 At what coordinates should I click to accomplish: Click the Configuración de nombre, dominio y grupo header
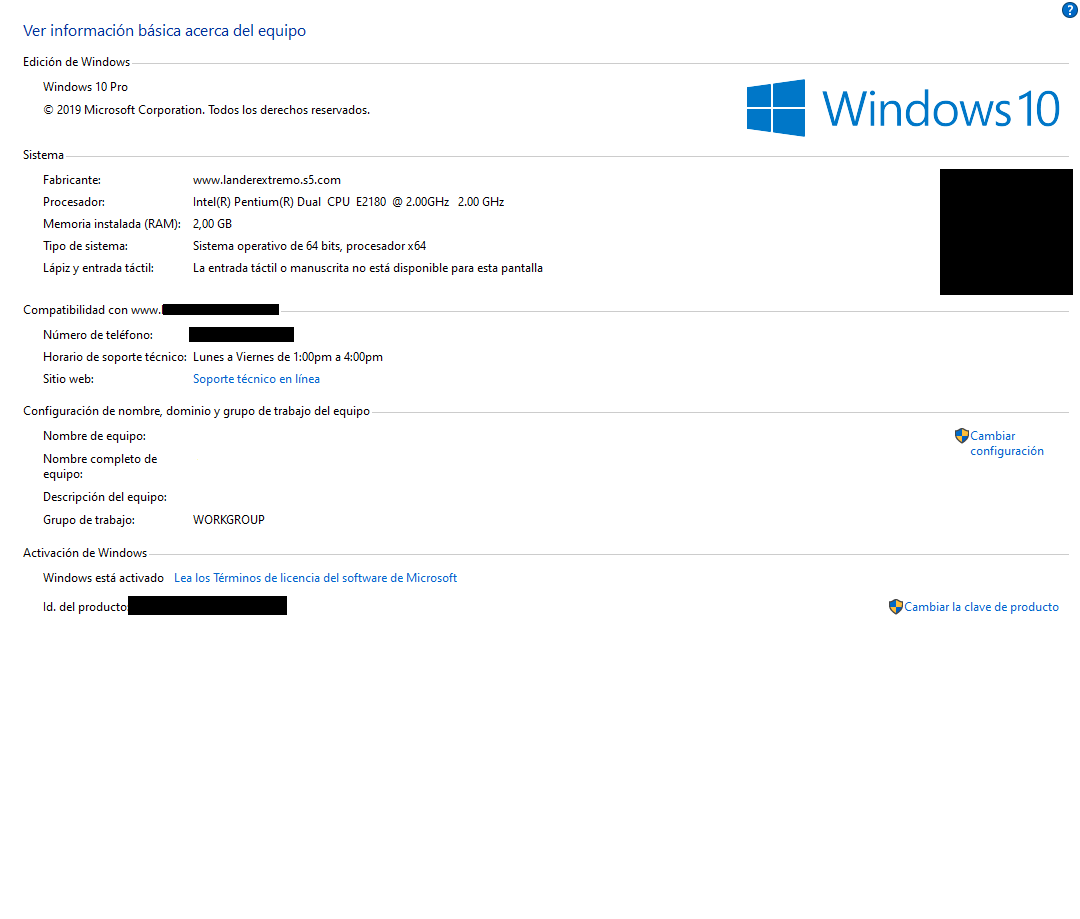196,411
